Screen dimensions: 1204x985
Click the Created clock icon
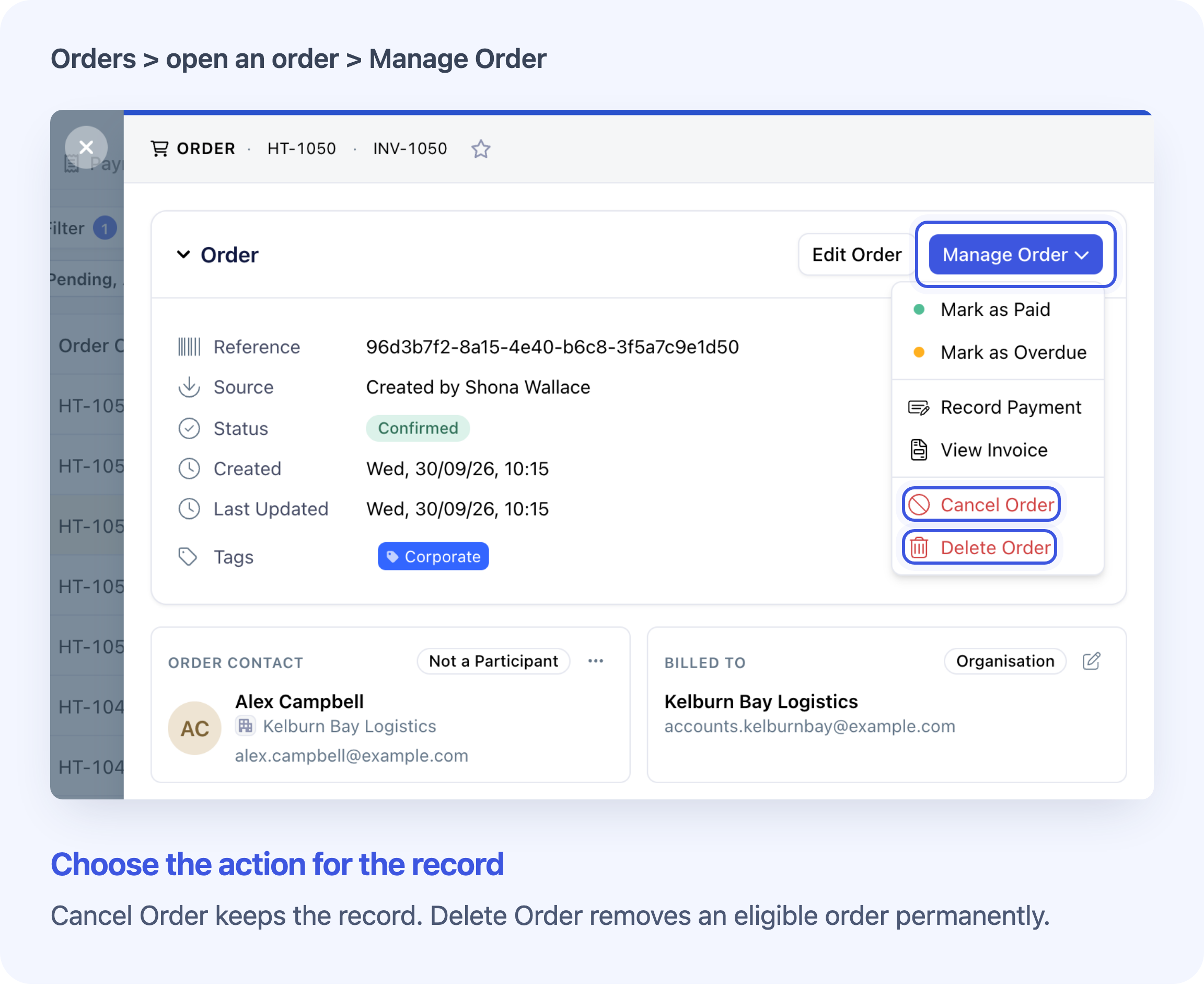tap(189, 468)
